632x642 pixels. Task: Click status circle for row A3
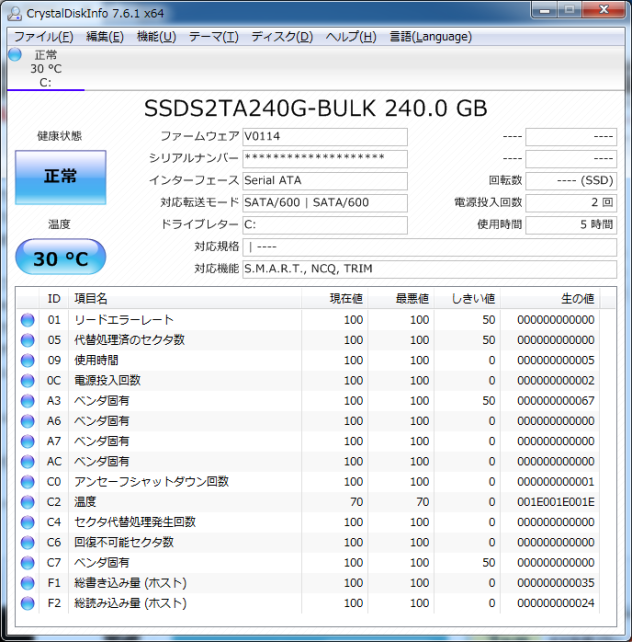pos(28,401)
